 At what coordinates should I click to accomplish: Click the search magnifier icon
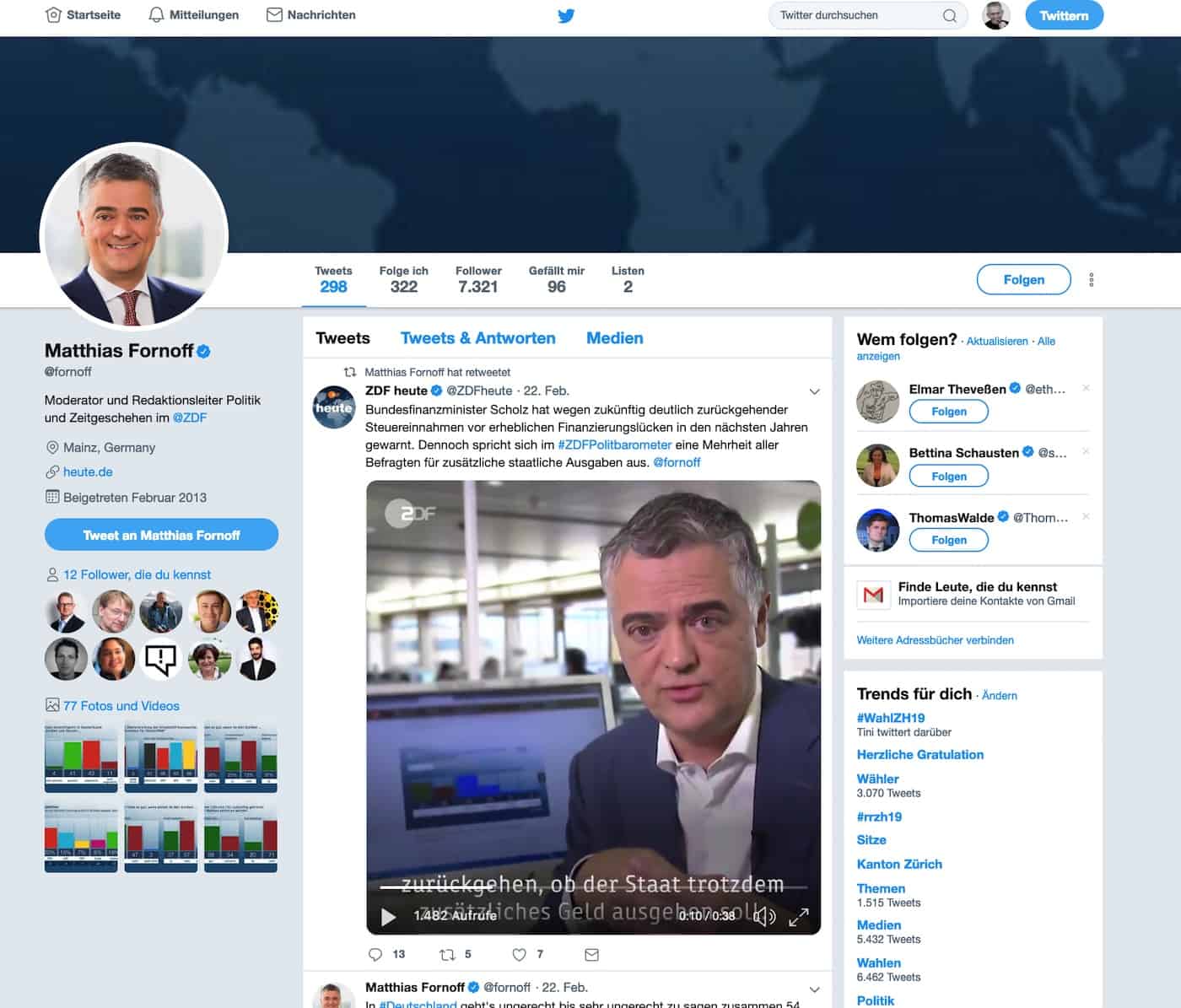point(950,15)
